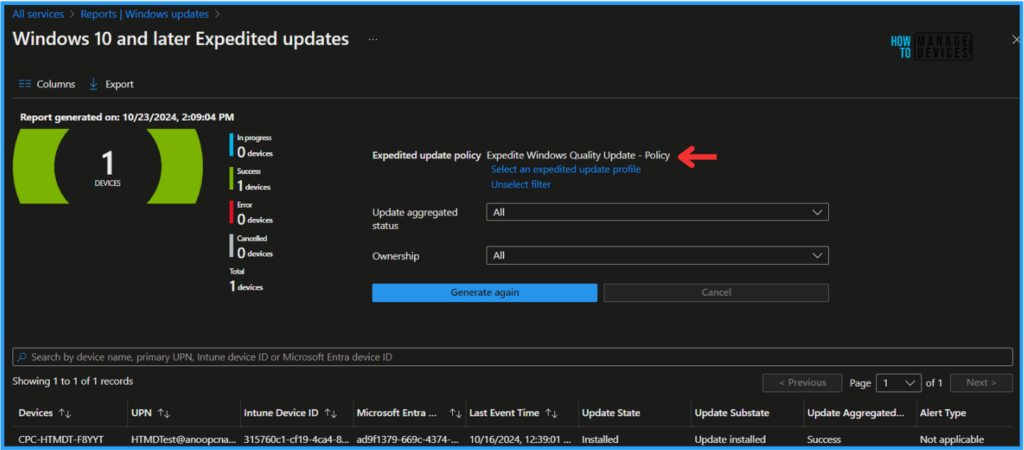The height and width of the screenshot is (450, 1024).
Task: Click the Total devices legend entry
Action: [x=246, y=280]
